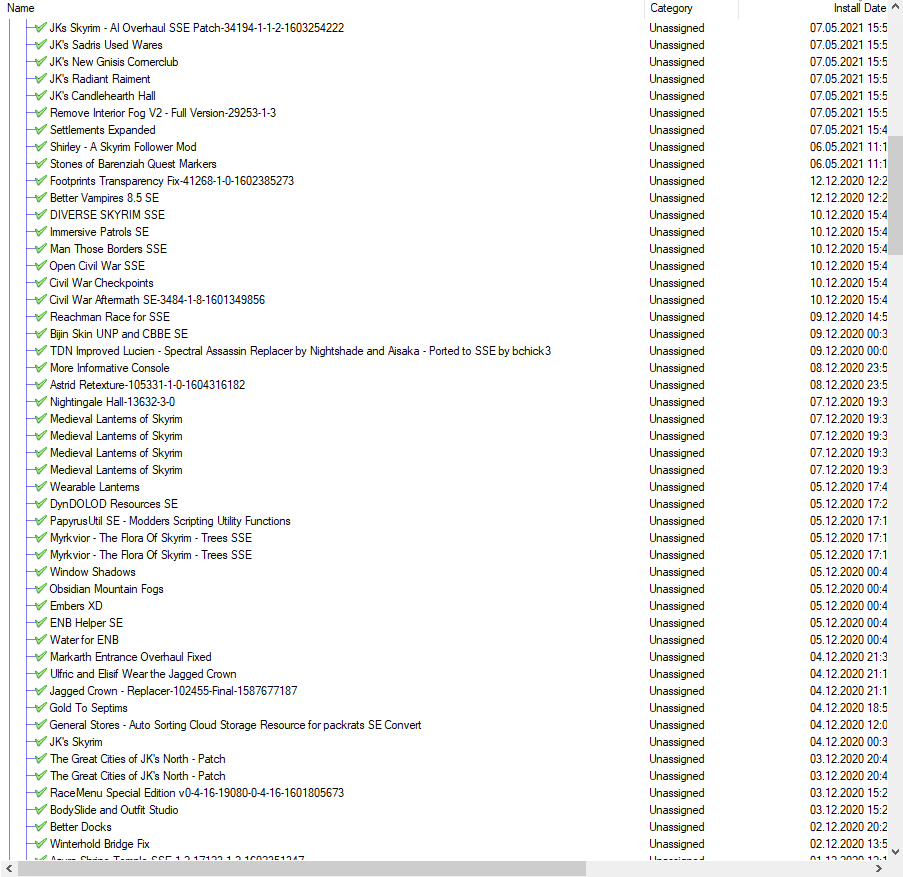Select Bijin Skin UNP and CBBE SE
The width and height of the screenshot is (903, 877).
pos(119,333)
